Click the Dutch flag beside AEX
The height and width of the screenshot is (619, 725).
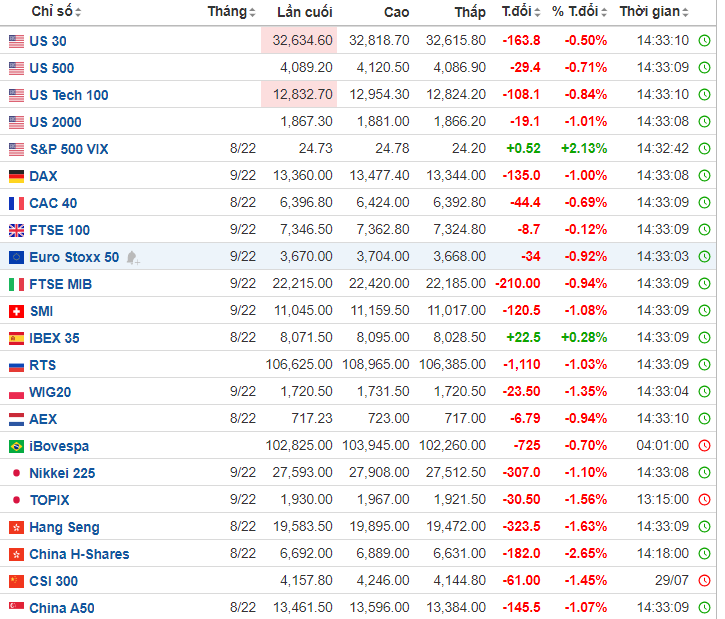(16, 419)
